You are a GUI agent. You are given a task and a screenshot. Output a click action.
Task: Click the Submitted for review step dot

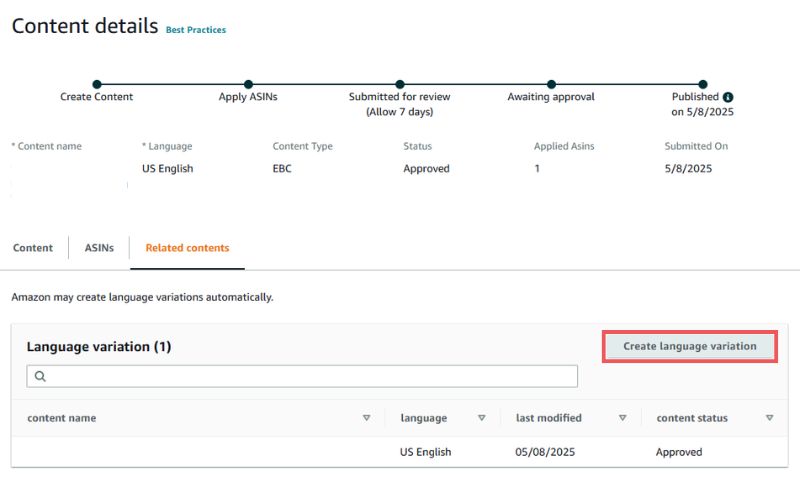pos(400,84)
